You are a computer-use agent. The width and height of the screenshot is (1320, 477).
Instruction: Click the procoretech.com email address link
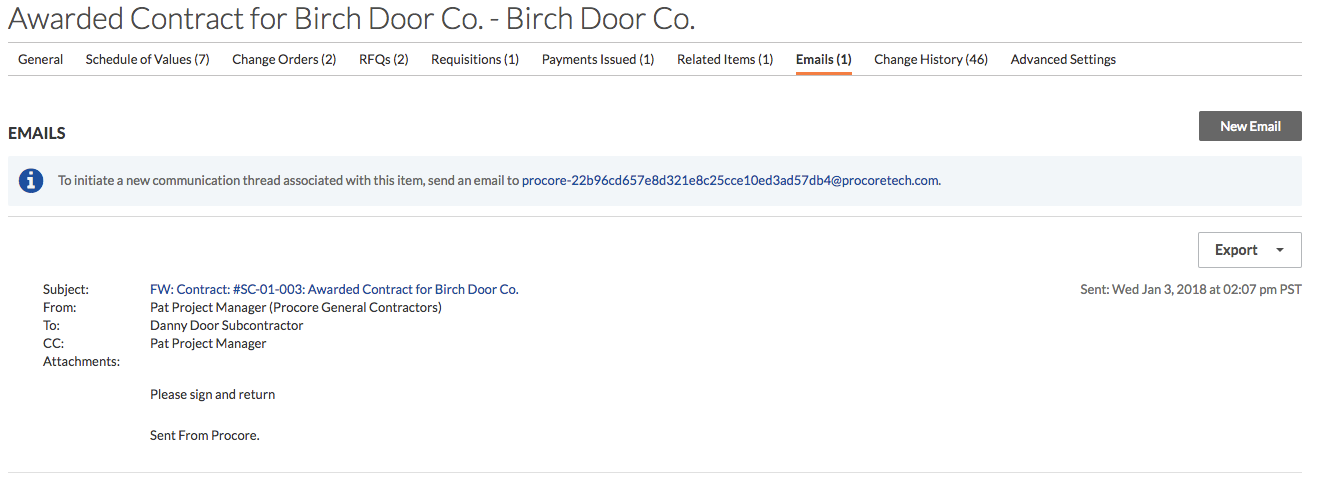tap(731, 181)
